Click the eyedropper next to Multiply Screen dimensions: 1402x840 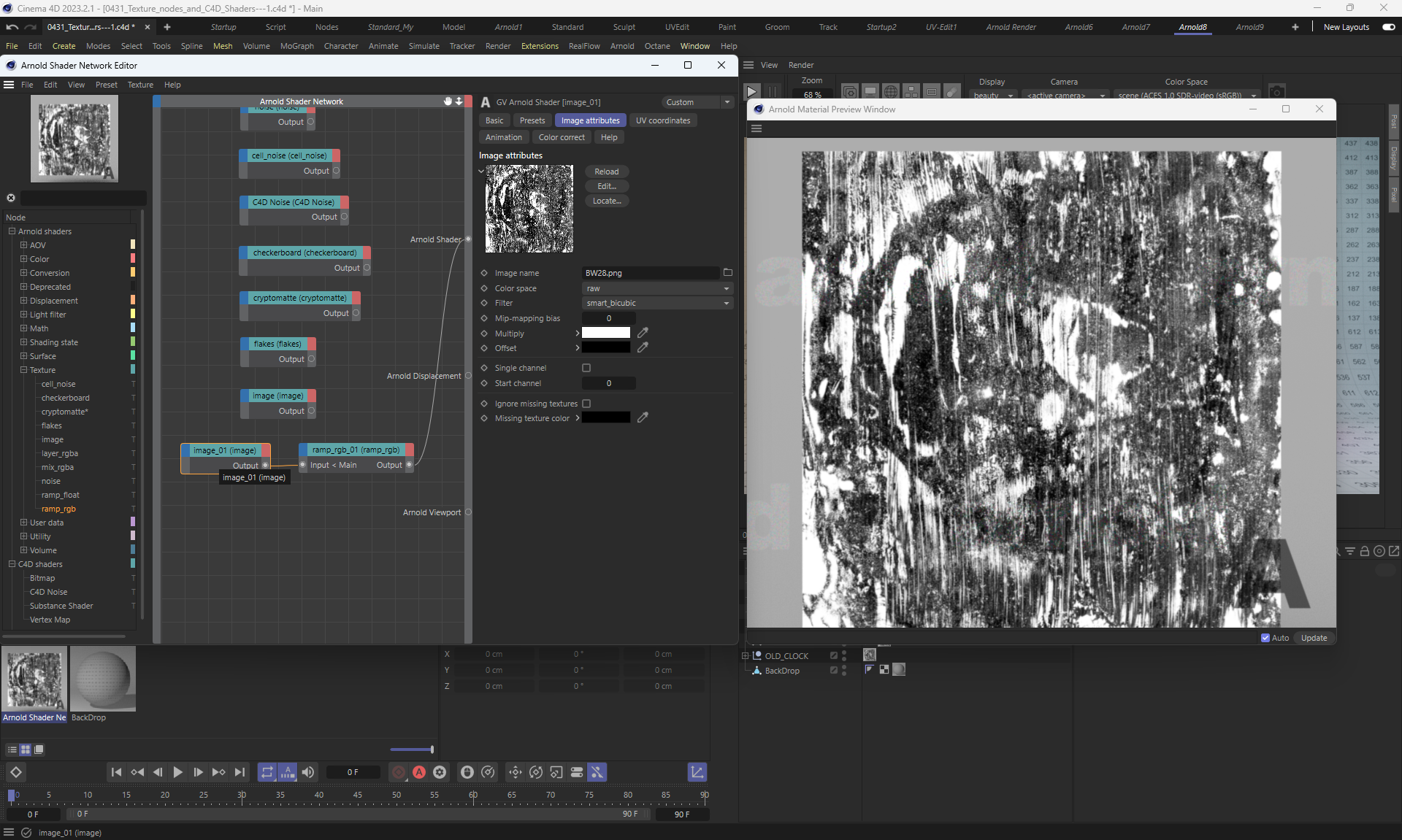coord(643,333)
